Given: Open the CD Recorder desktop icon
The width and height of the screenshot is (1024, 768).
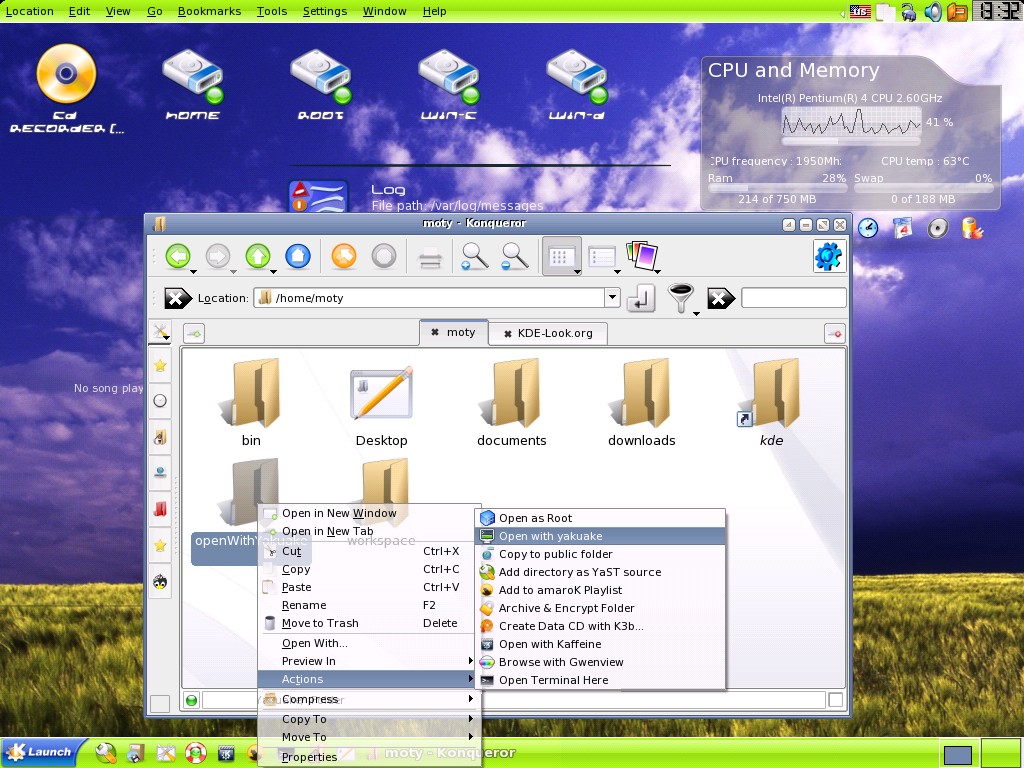Looking at the screenshot, I should 66,88.
